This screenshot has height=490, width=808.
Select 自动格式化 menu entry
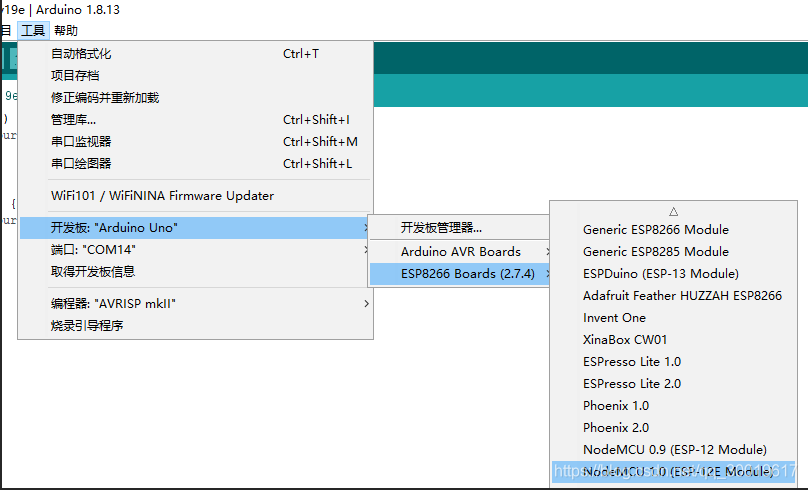195,54
